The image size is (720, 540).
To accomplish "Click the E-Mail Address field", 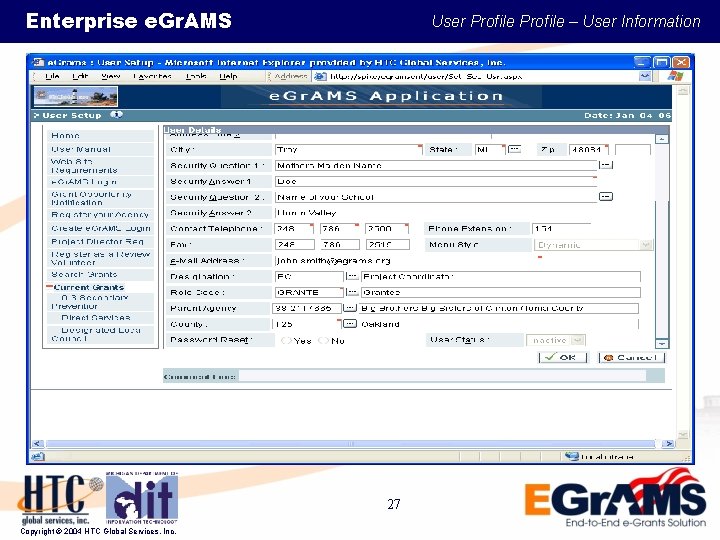I will (407, 261).
